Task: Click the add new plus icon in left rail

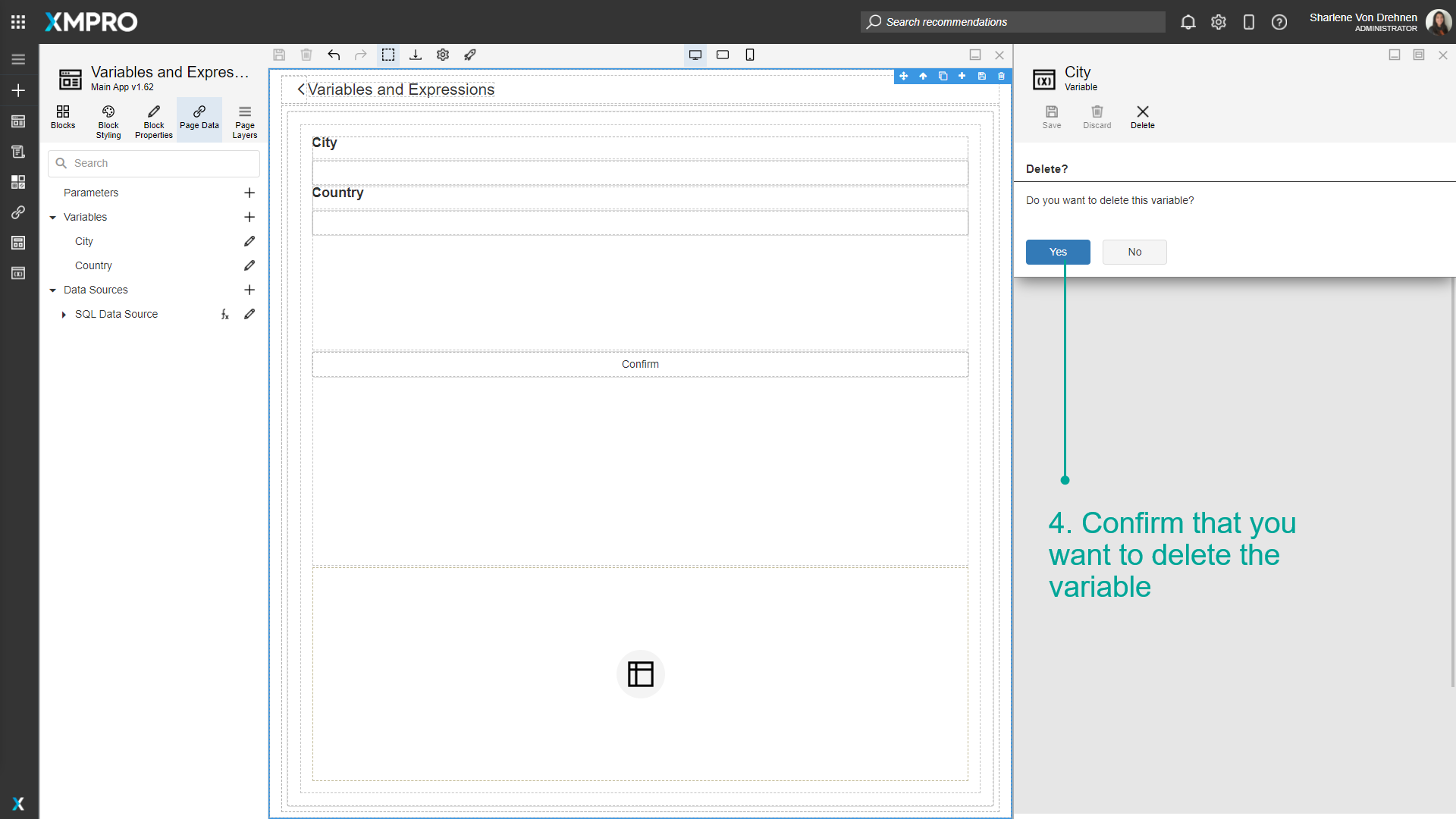Action: 18,90
